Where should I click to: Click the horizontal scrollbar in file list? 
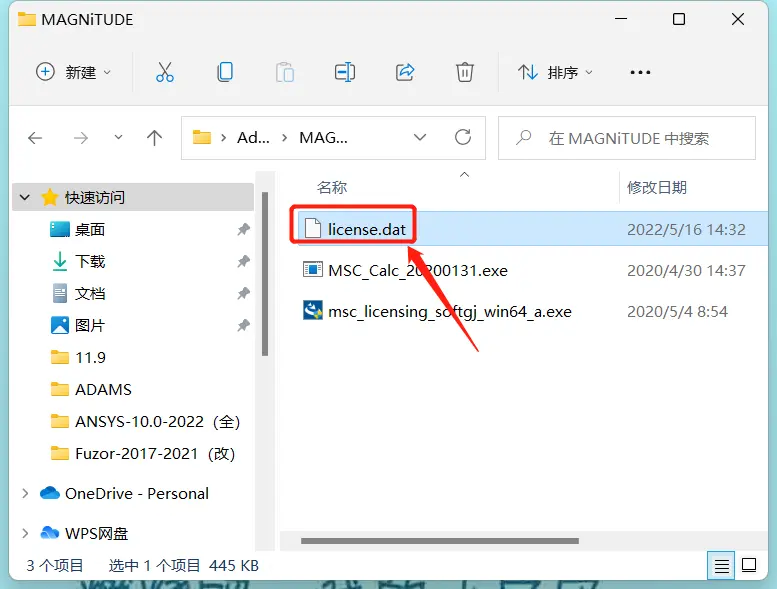point(440,541)
